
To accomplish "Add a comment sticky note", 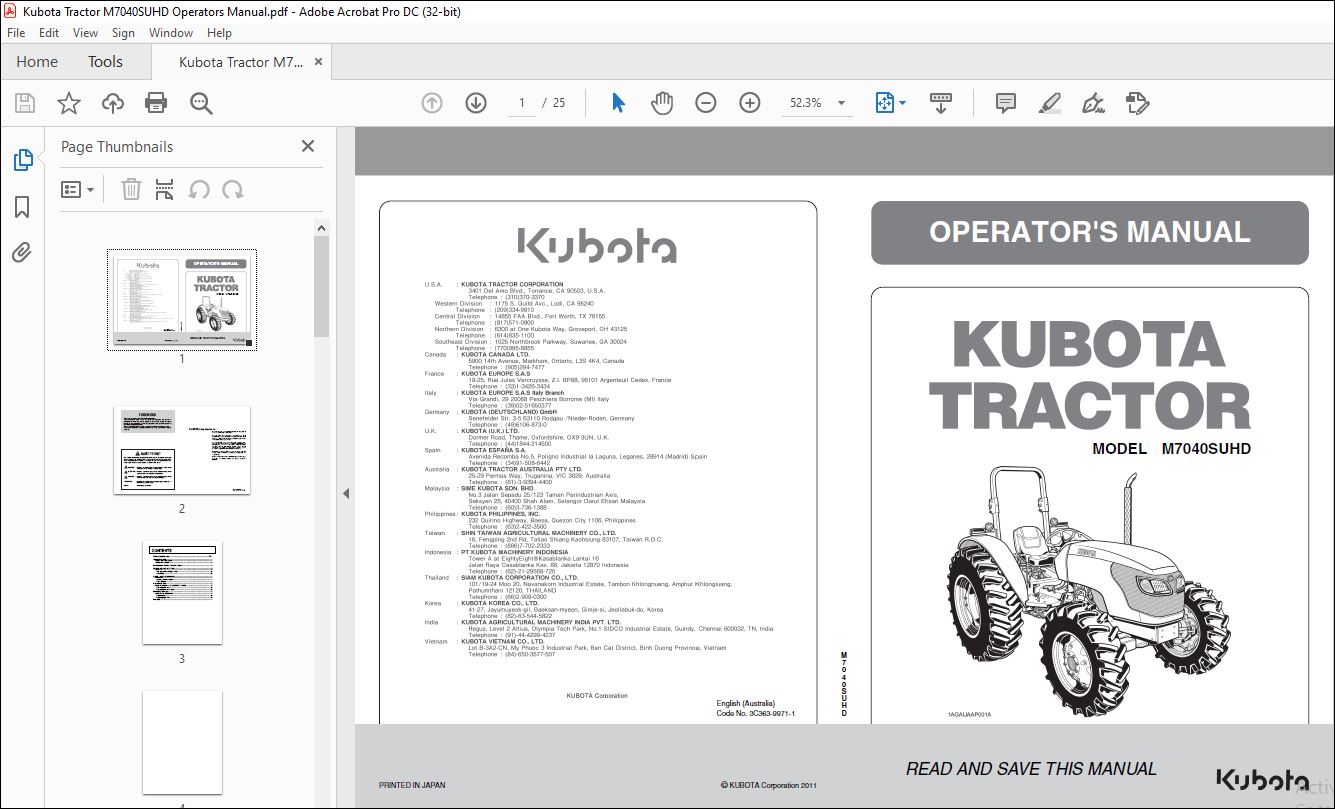I will pos(1006,103).
